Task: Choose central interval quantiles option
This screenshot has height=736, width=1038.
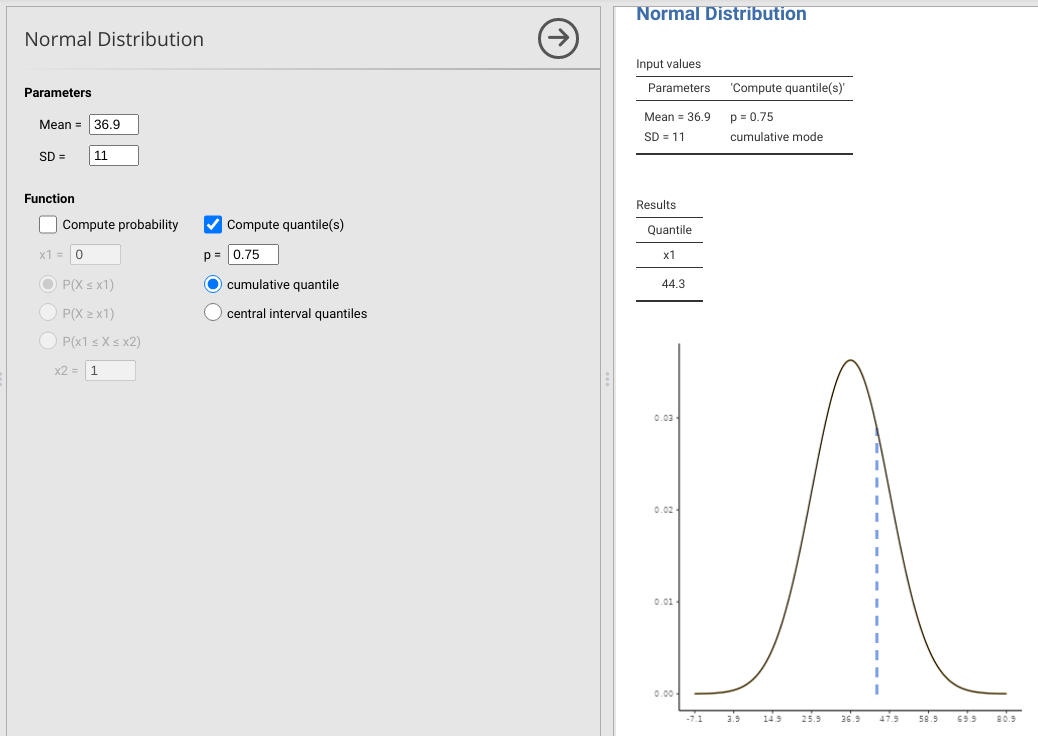Action: (x=213, y=313)
